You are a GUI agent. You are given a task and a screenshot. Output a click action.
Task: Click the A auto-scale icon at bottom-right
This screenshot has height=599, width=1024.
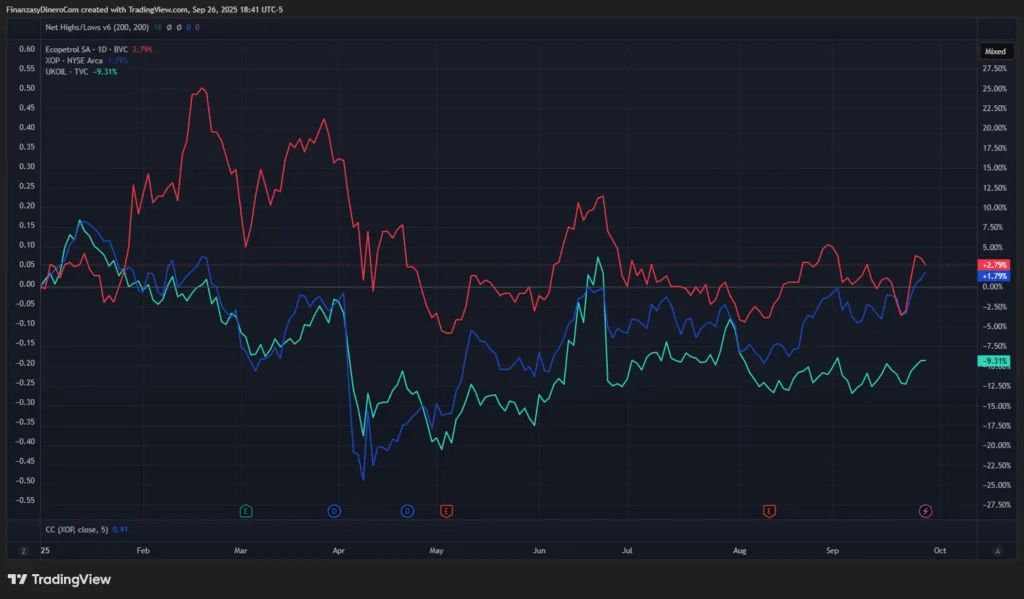tap(997, 550)
